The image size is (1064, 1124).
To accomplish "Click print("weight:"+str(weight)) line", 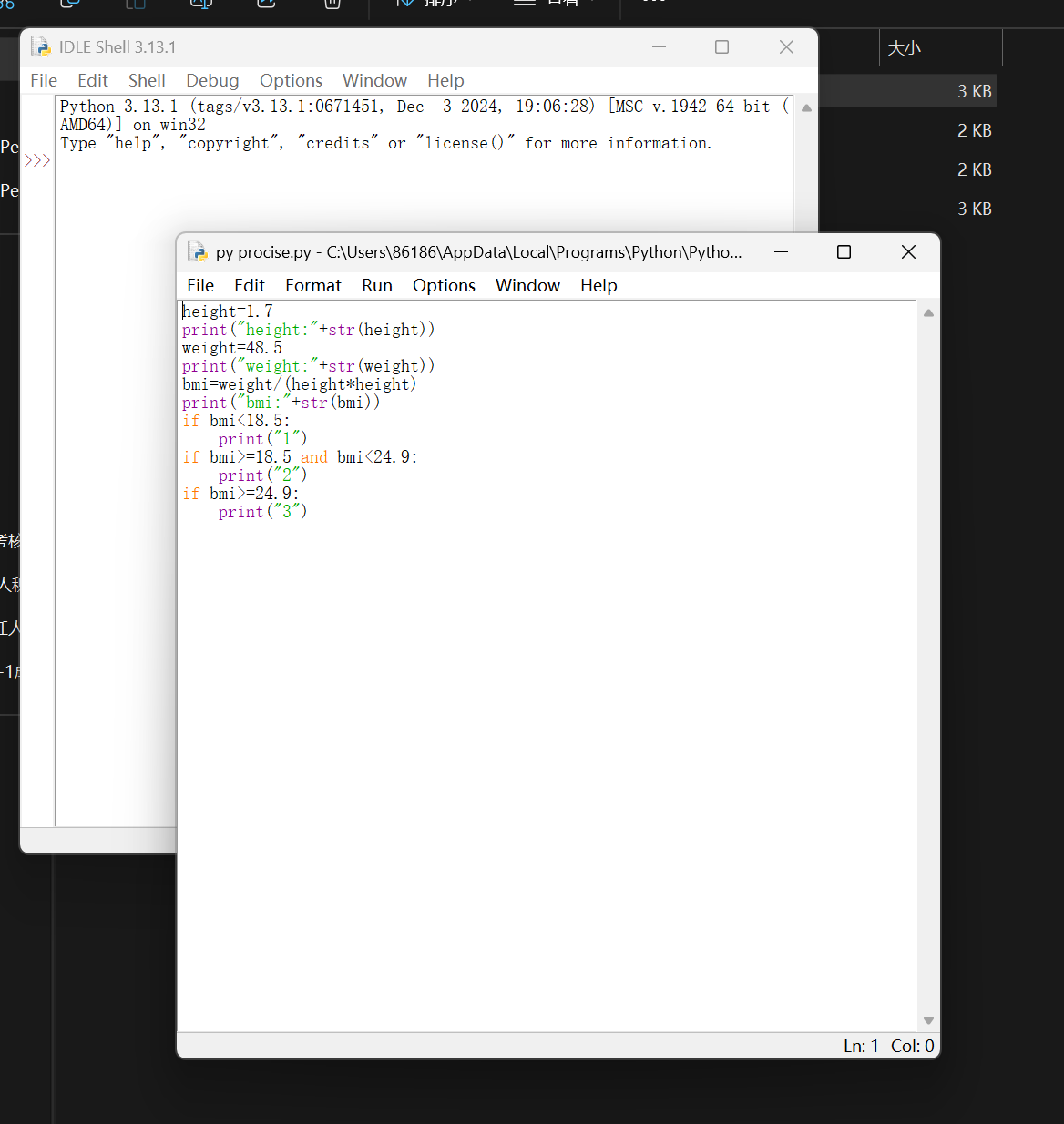I will tap(309, 366).
